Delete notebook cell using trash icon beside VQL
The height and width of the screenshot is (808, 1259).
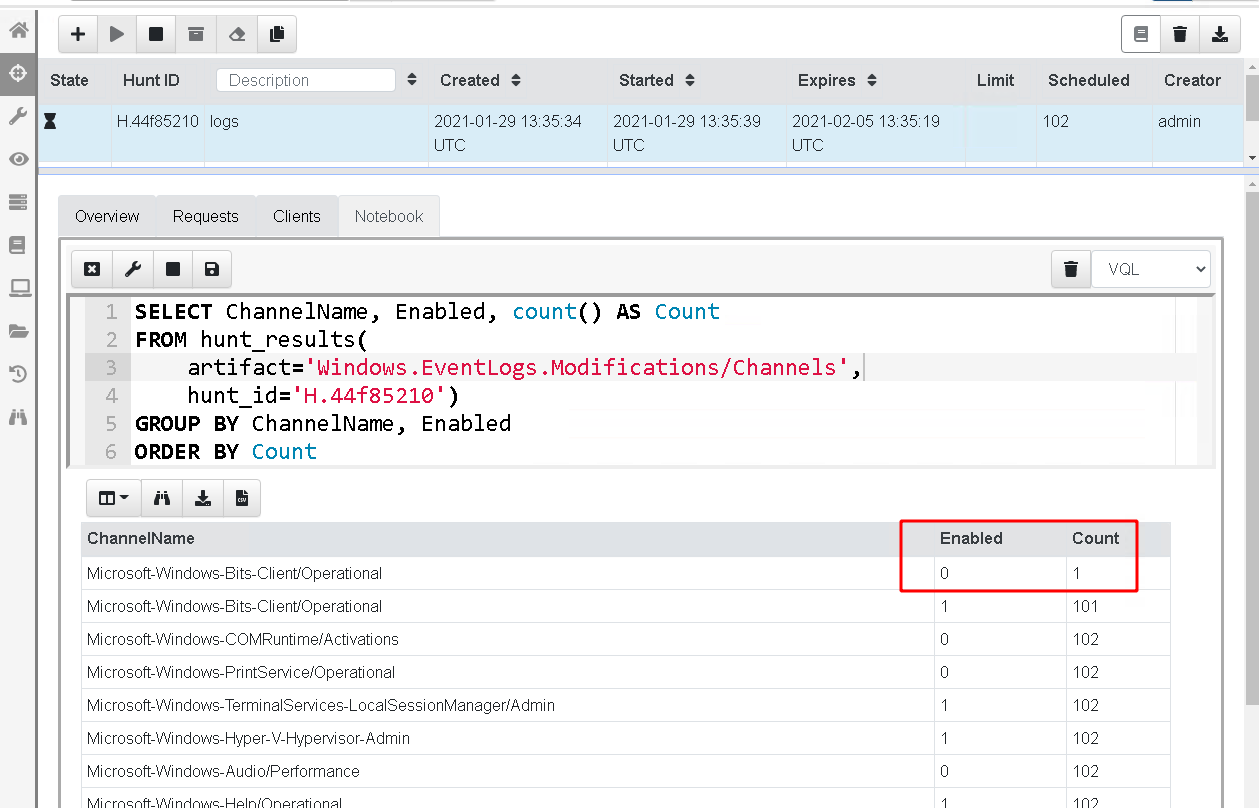click(1071, 269)
